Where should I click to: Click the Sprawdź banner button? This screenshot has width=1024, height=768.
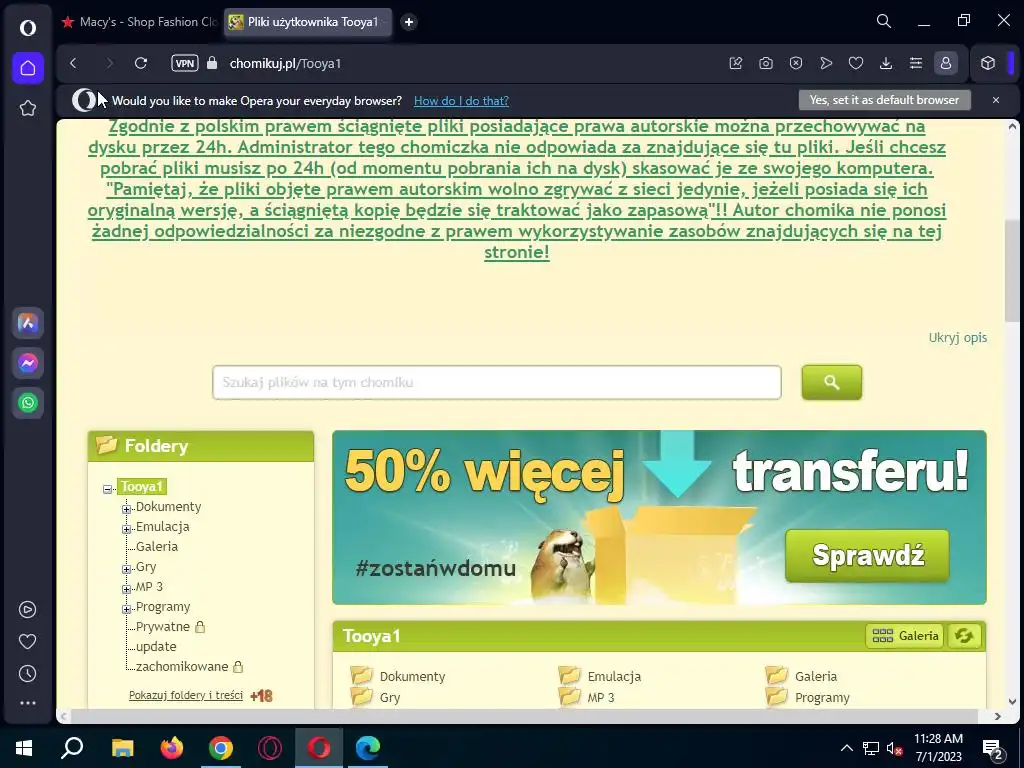click(867, 556)
